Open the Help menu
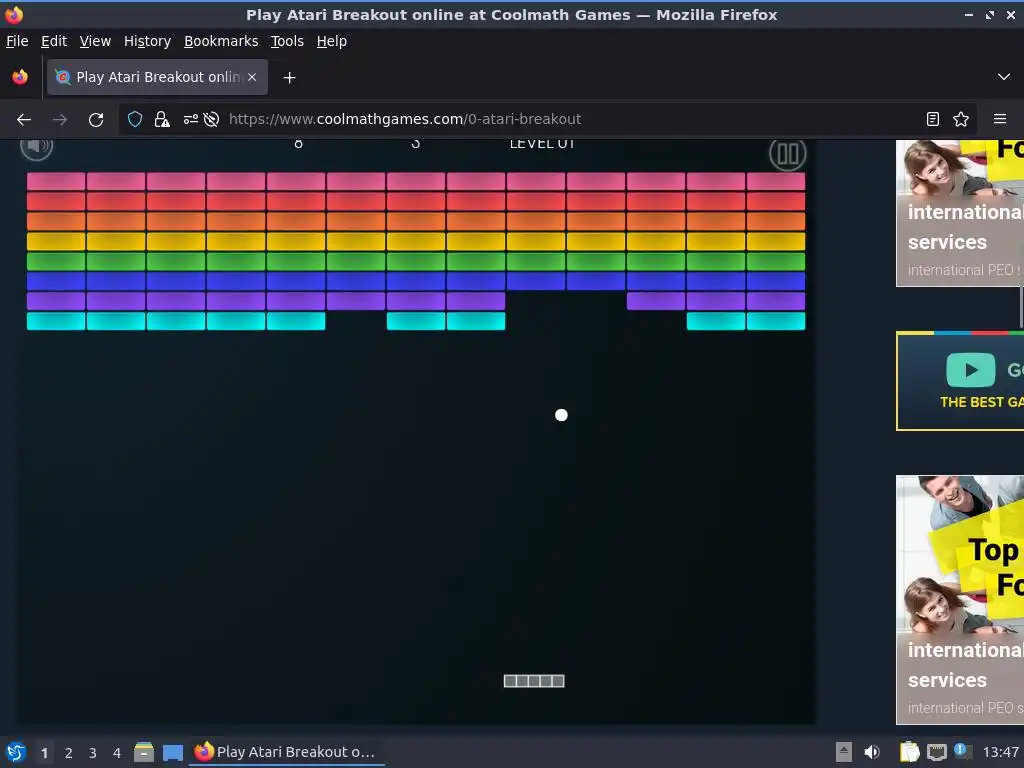This screenshot has height=768, width=1024. 332,41
